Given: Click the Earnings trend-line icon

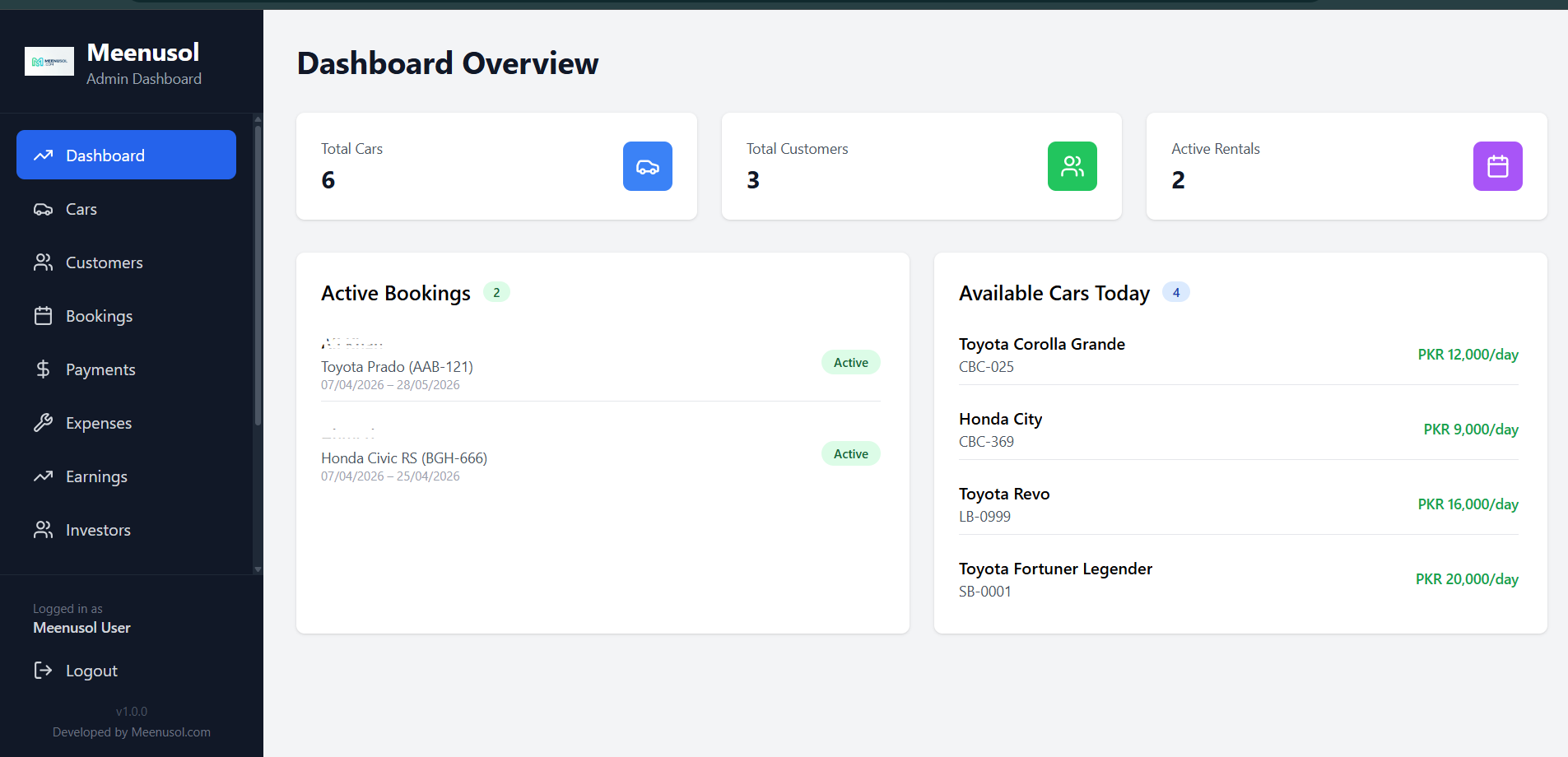Looking at the screenshot, I should click(x=44, y=476).
